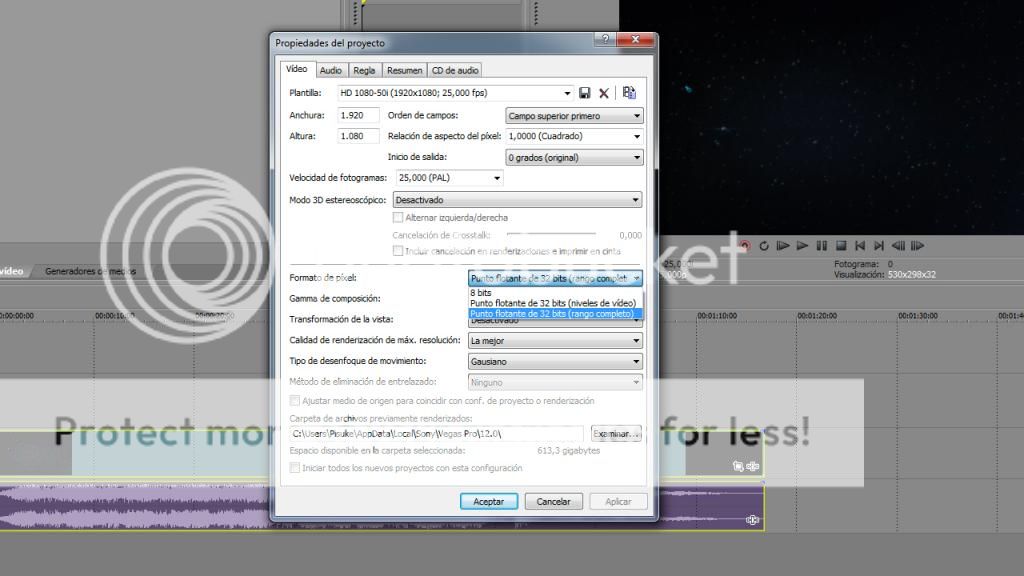This screenshot has height=576, width=1024.
Task: Click the 00:01:30:00 mark on timeline ruler
Action: [x=918, y=315]
